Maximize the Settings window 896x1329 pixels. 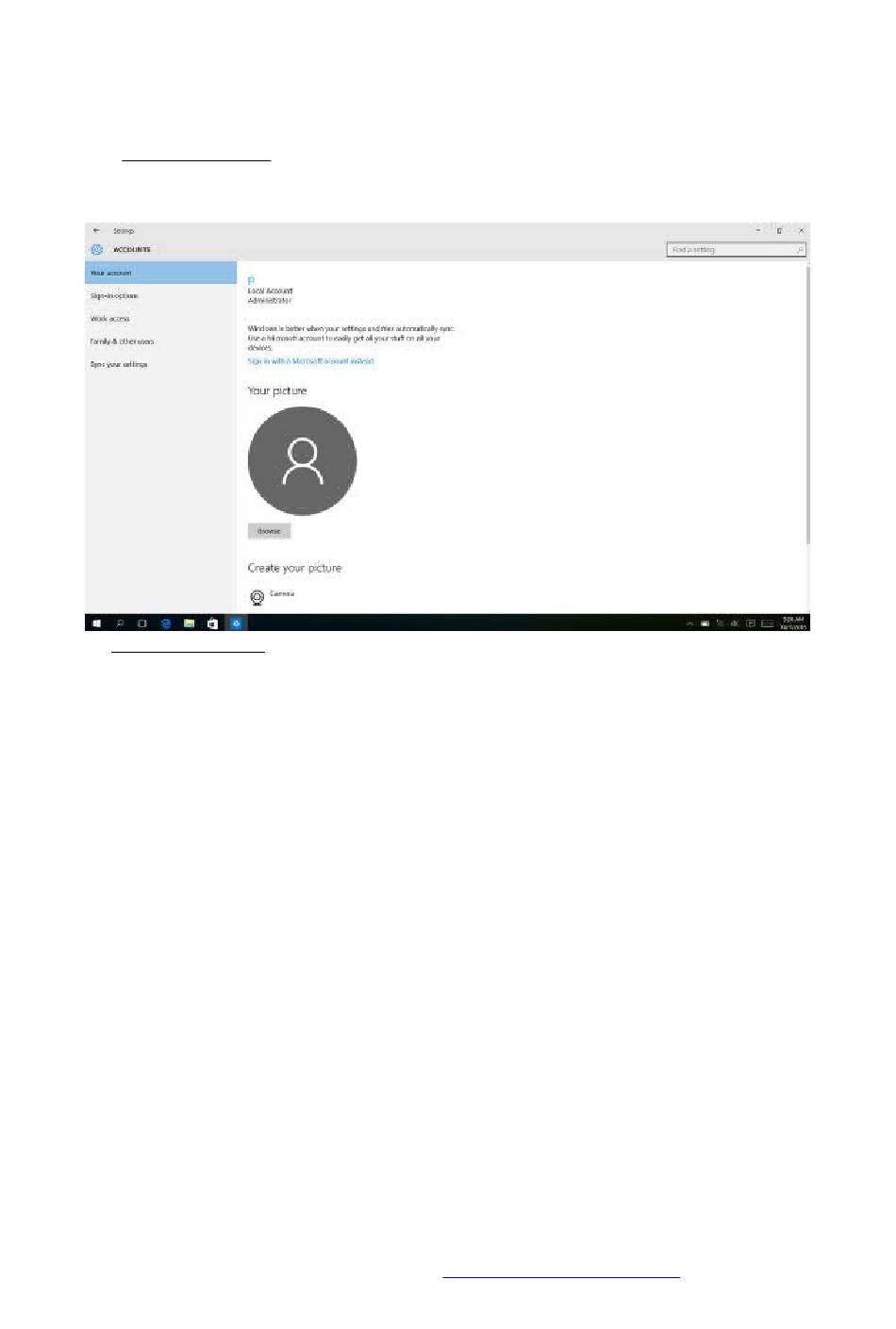[779, 230]
